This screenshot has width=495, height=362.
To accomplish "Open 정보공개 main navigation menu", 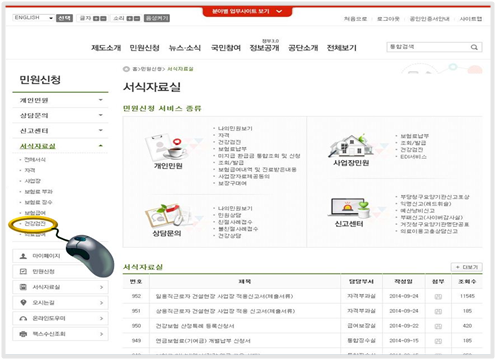I will (264, 48).
